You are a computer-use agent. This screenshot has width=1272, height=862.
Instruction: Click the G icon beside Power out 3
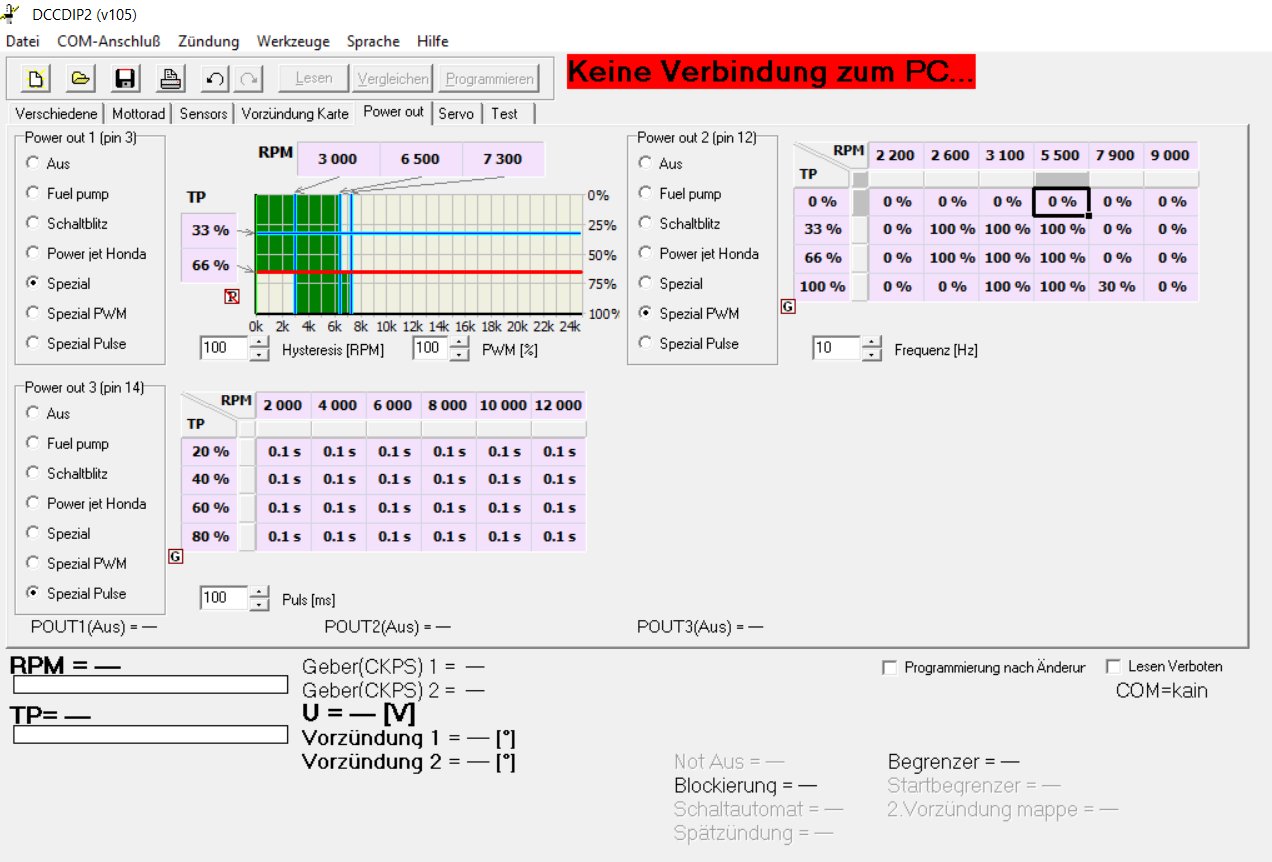[x=176, y=557]
